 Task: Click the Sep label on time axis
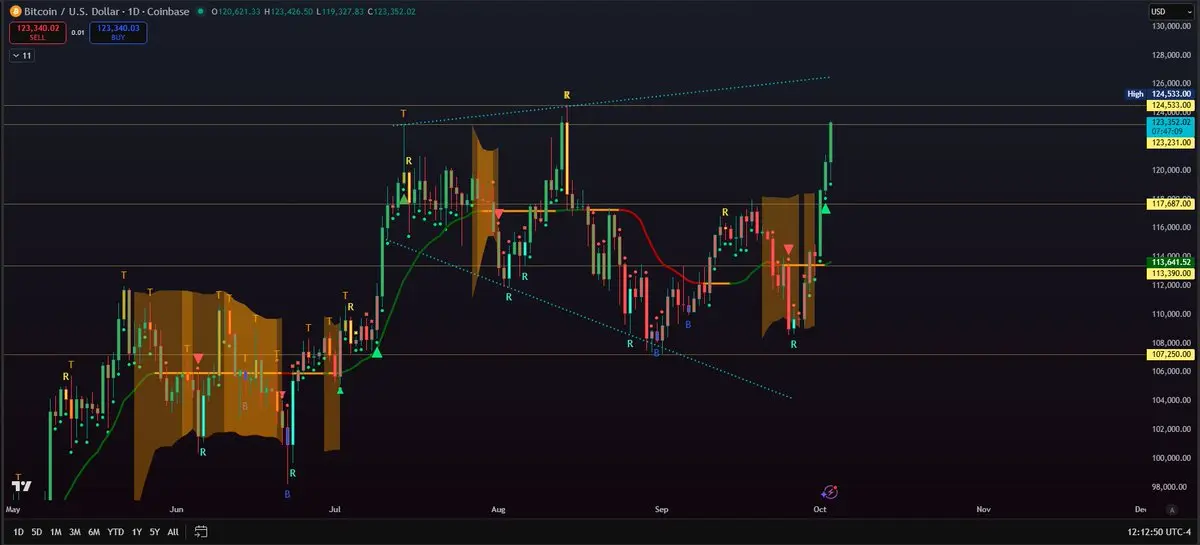tap(661, 509)
